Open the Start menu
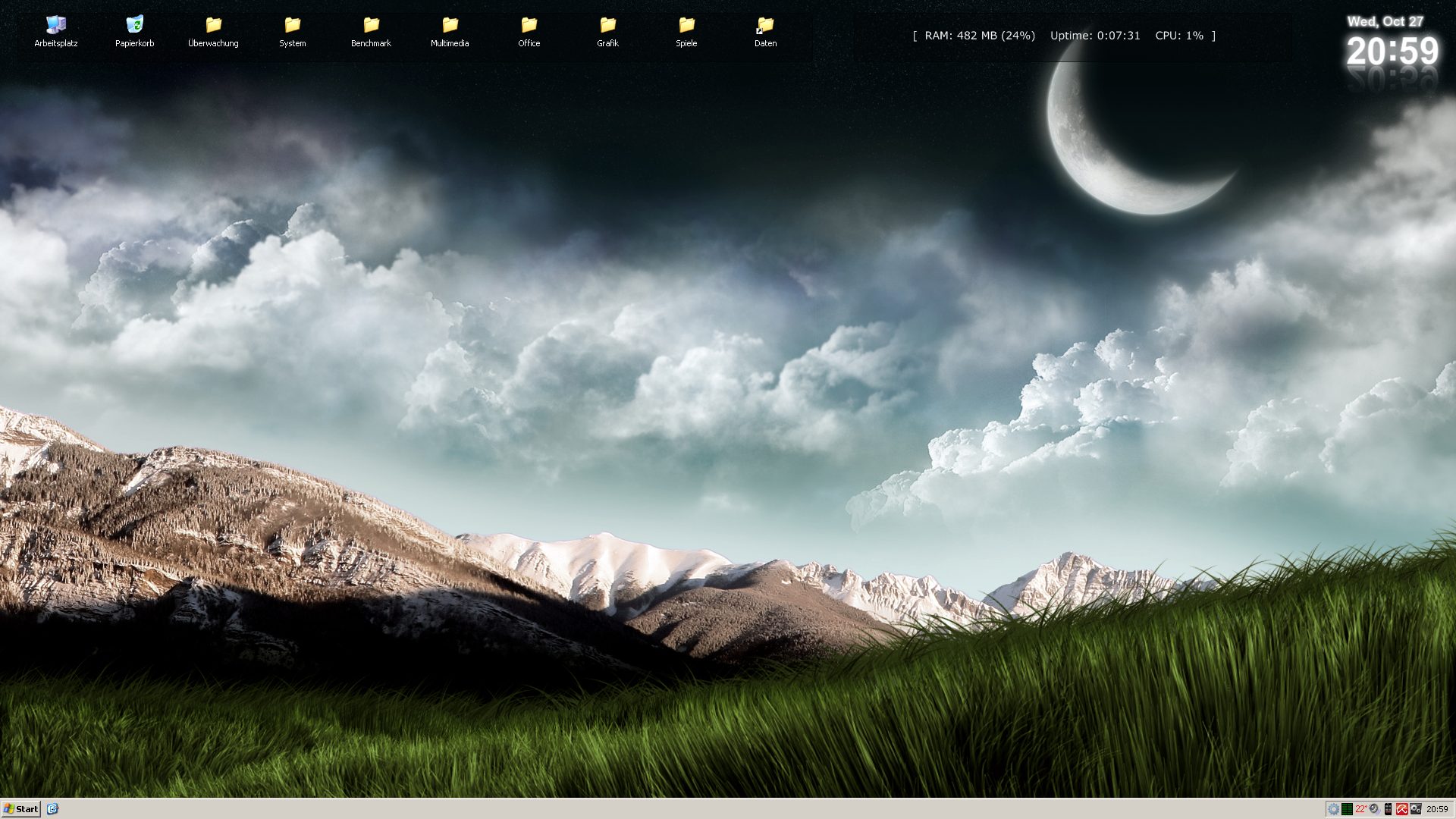 [21, 809]
